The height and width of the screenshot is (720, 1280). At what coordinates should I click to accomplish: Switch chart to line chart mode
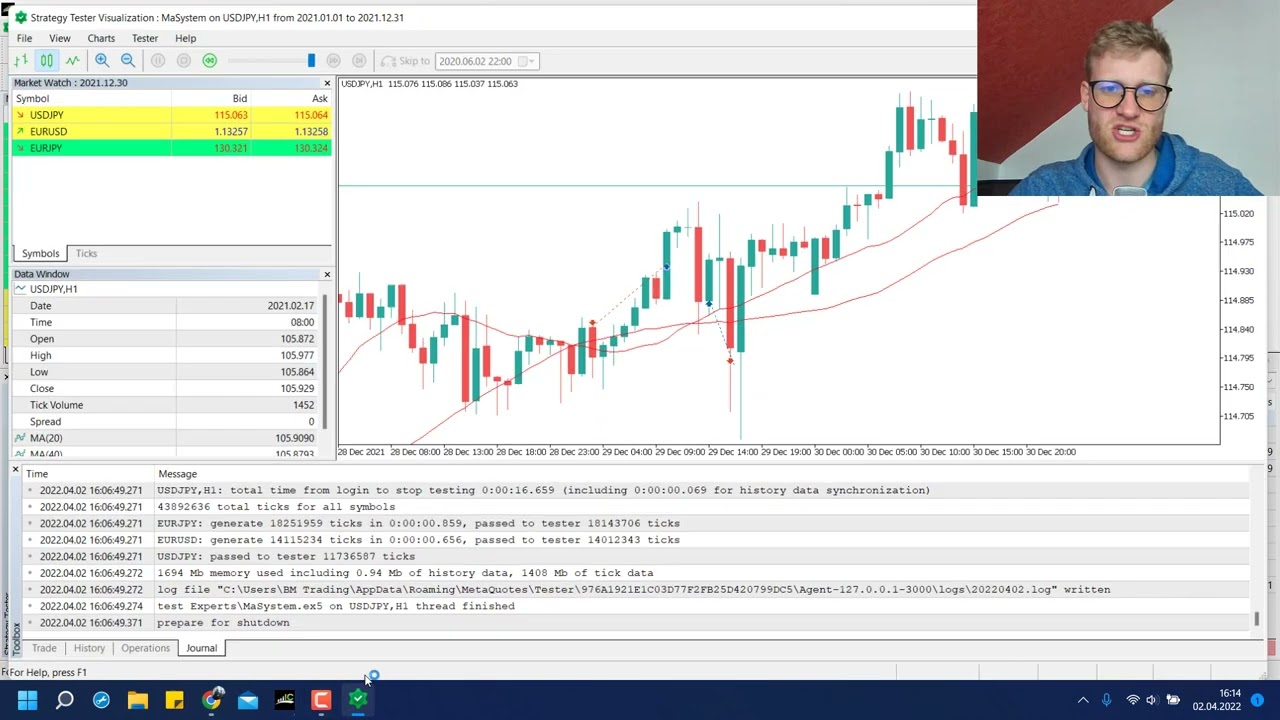pyautogui.click(x=72, y=61)
